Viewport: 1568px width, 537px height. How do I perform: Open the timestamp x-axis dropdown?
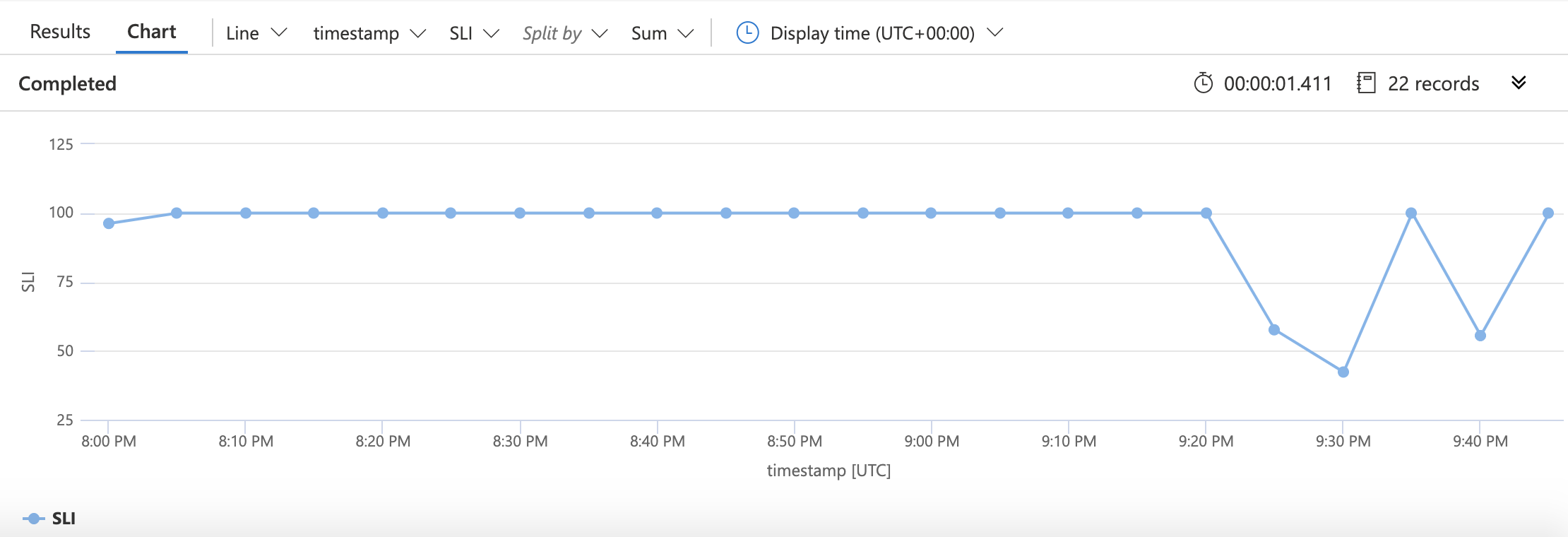pyautogui.click(x=369, y=33)
